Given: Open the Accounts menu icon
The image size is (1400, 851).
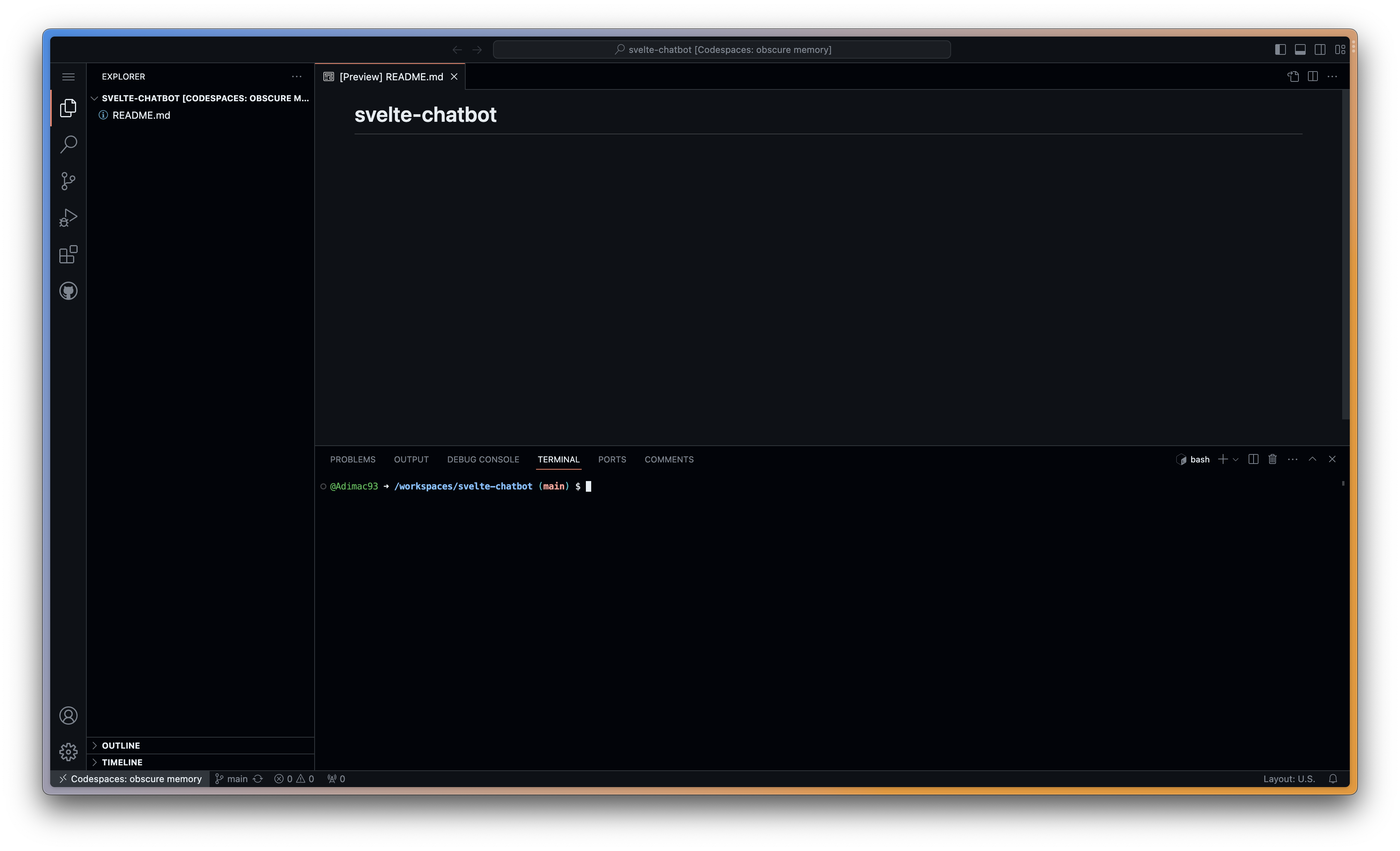Looking at the screenshot, I should click(68, 715).
